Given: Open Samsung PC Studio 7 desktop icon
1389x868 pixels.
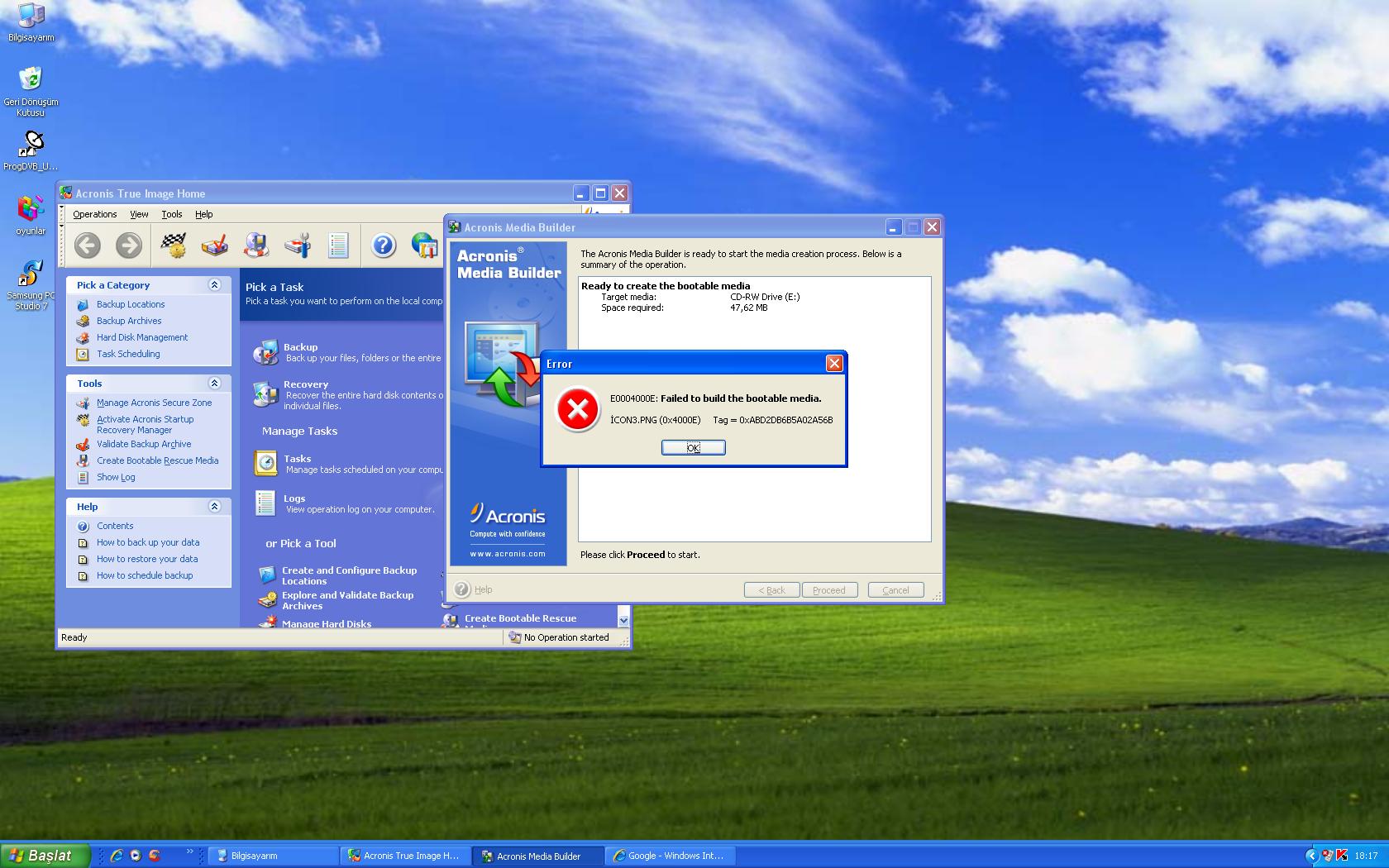Looking at the screenshot, I should point(31,285).
